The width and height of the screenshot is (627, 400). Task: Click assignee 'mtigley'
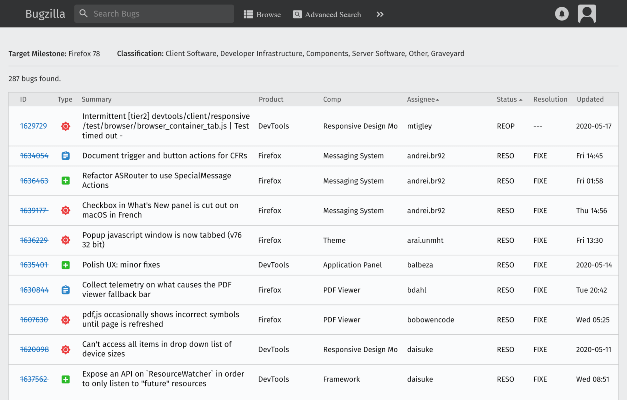tap(419, 126)
